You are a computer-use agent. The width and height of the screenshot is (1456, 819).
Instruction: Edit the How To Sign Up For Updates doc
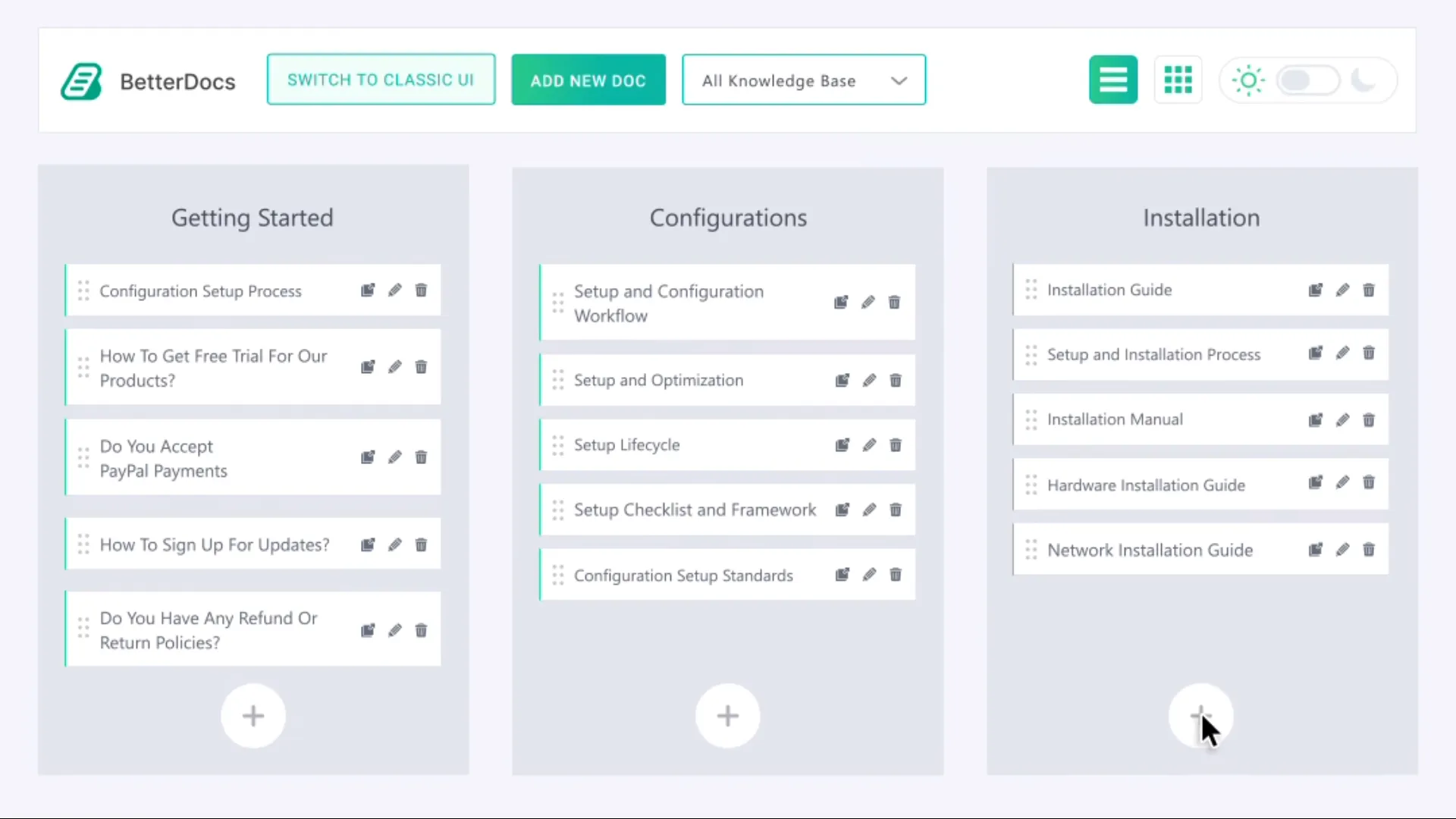click(394, 544)
